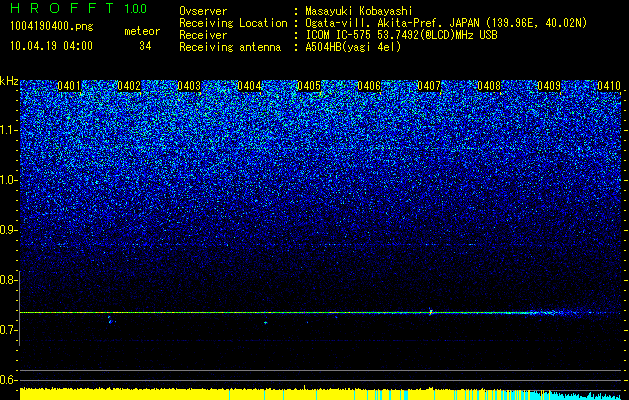Click the 0.7 frequency axis label
Viewport: 629px width, 400px height.
pos(8,330)
